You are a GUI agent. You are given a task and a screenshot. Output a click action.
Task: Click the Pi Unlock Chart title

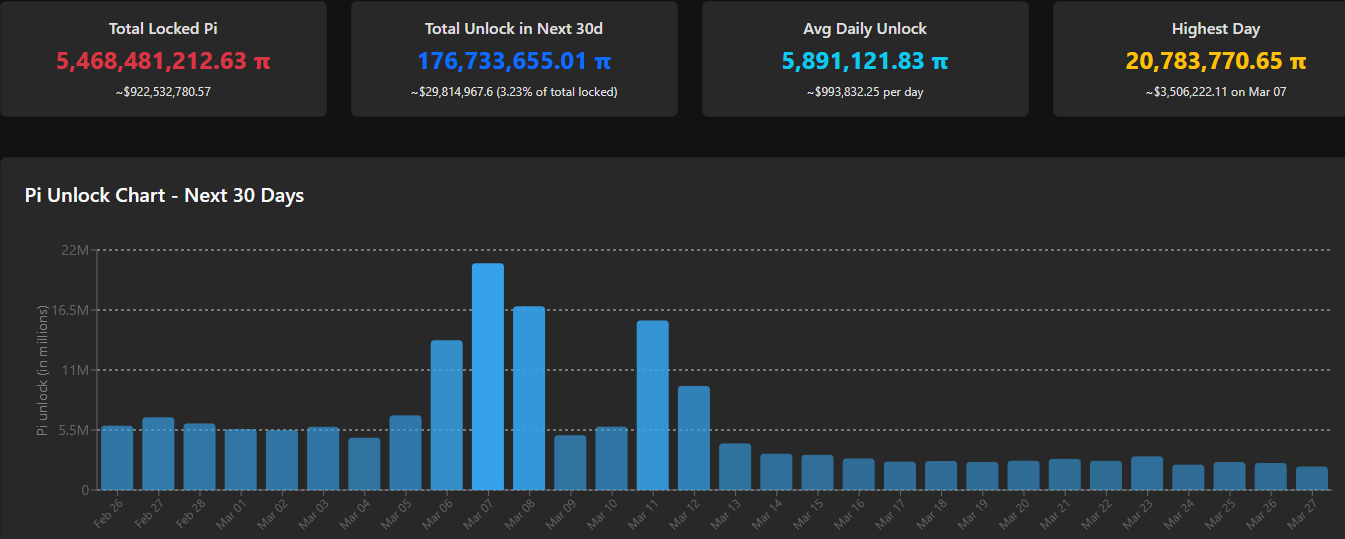164,195
